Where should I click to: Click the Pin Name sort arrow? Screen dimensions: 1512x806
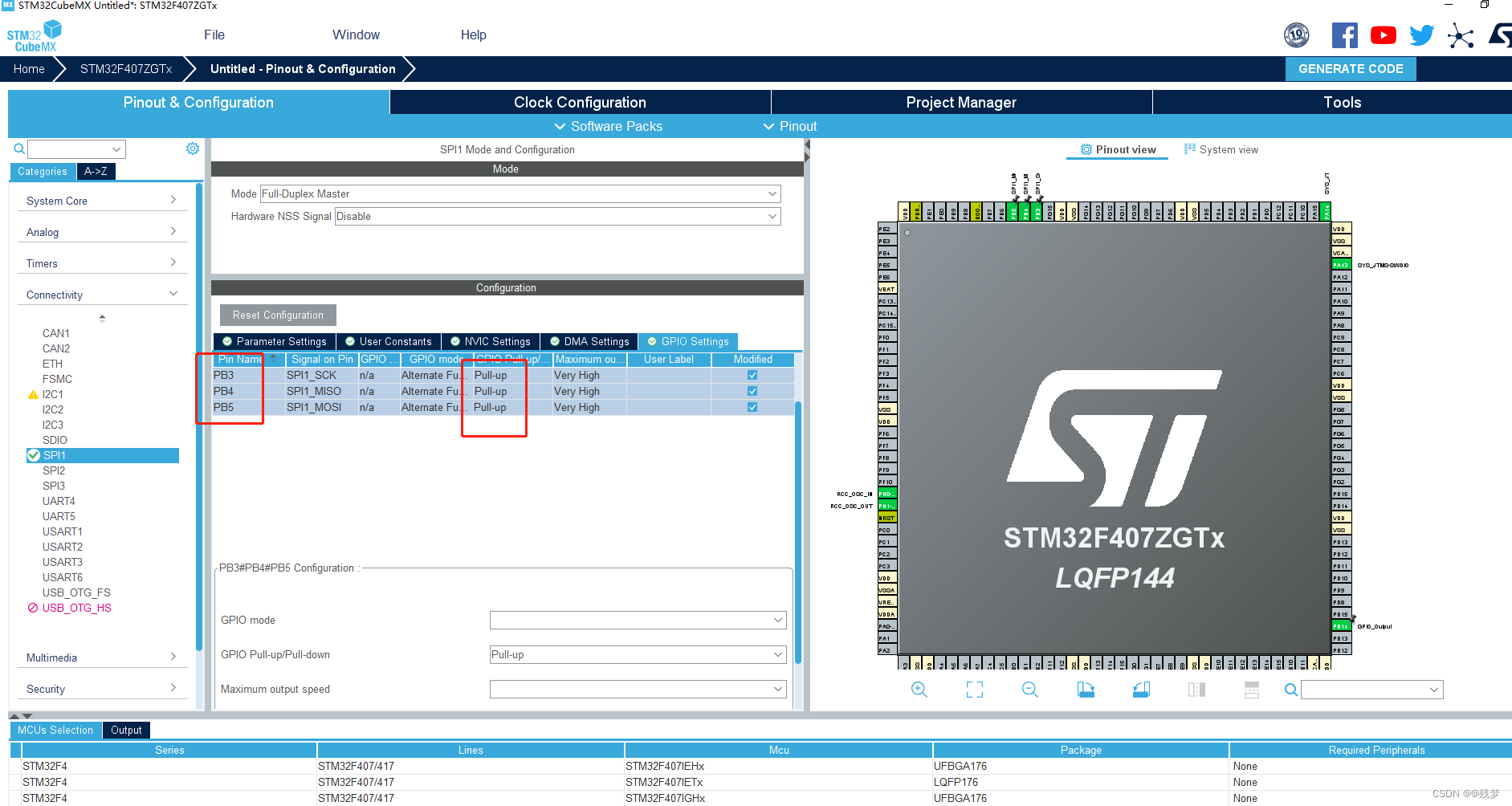click(274, 358)
